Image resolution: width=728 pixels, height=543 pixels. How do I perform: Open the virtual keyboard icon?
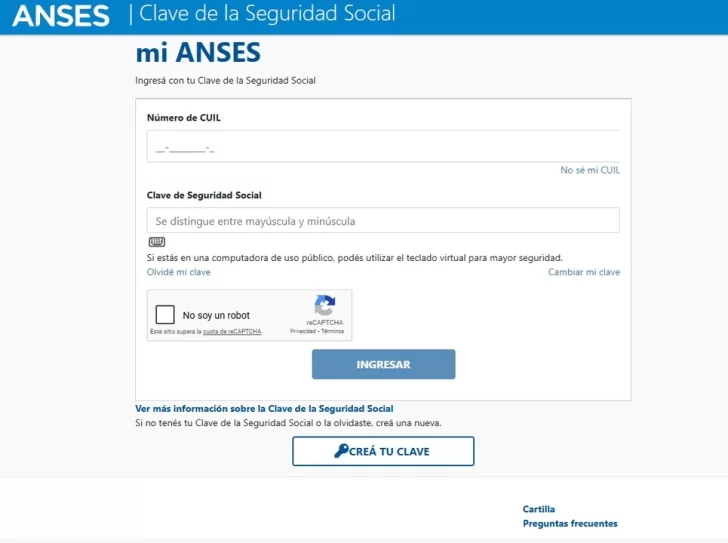156,242
